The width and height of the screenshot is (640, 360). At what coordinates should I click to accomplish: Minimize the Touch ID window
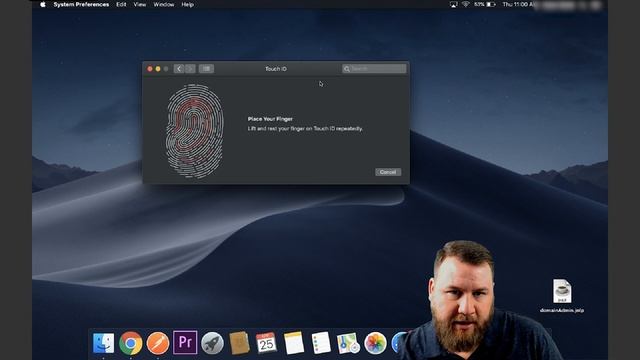pos(158,69)
